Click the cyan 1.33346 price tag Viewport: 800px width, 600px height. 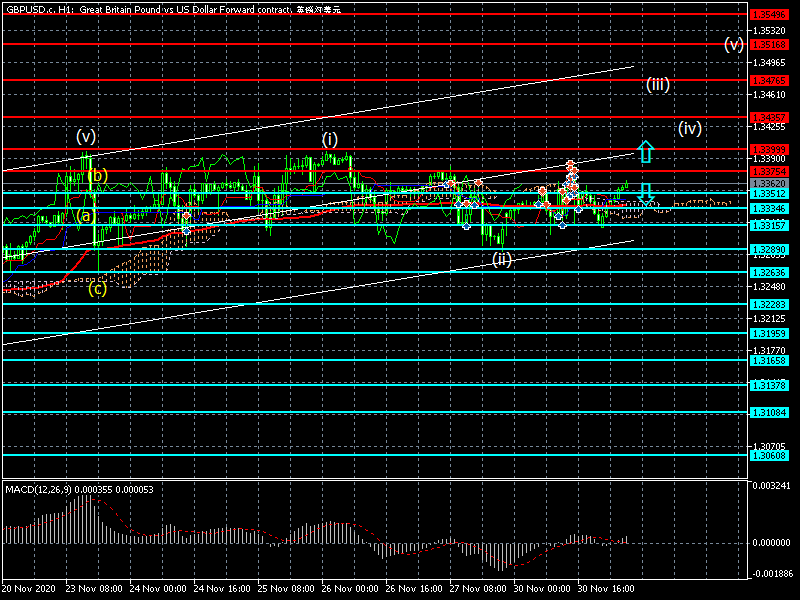[769, 208]
